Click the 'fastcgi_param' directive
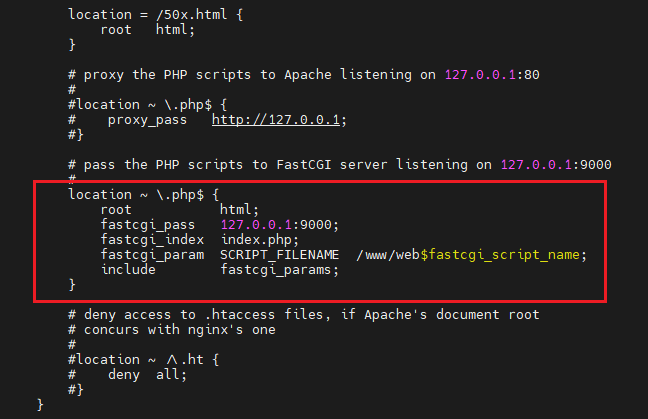Screen dimensions: 648x419 tap(152, 255)
